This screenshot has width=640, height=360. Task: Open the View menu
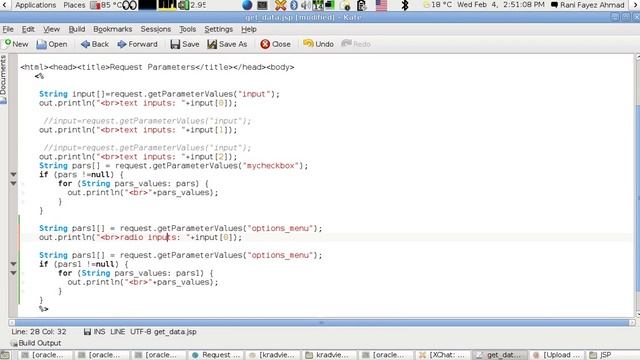click(51, 29)
